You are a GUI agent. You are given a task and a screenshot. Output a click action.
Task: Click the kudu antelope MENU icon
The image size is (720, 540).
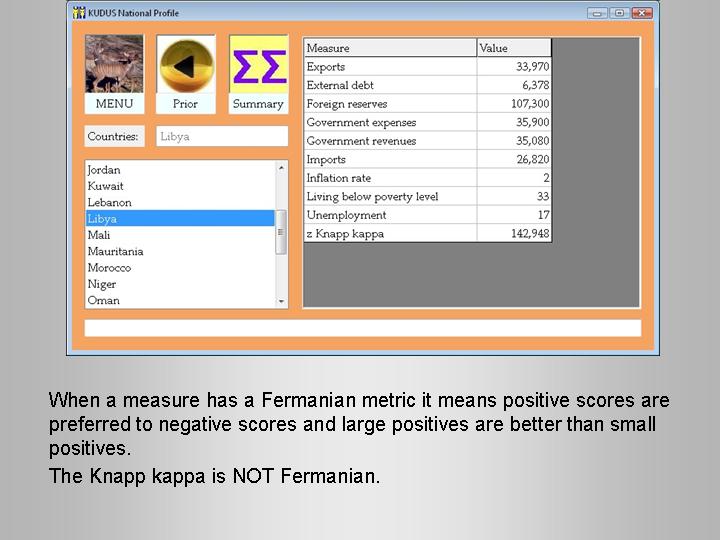pyautogui.click(x=114, y=65)
